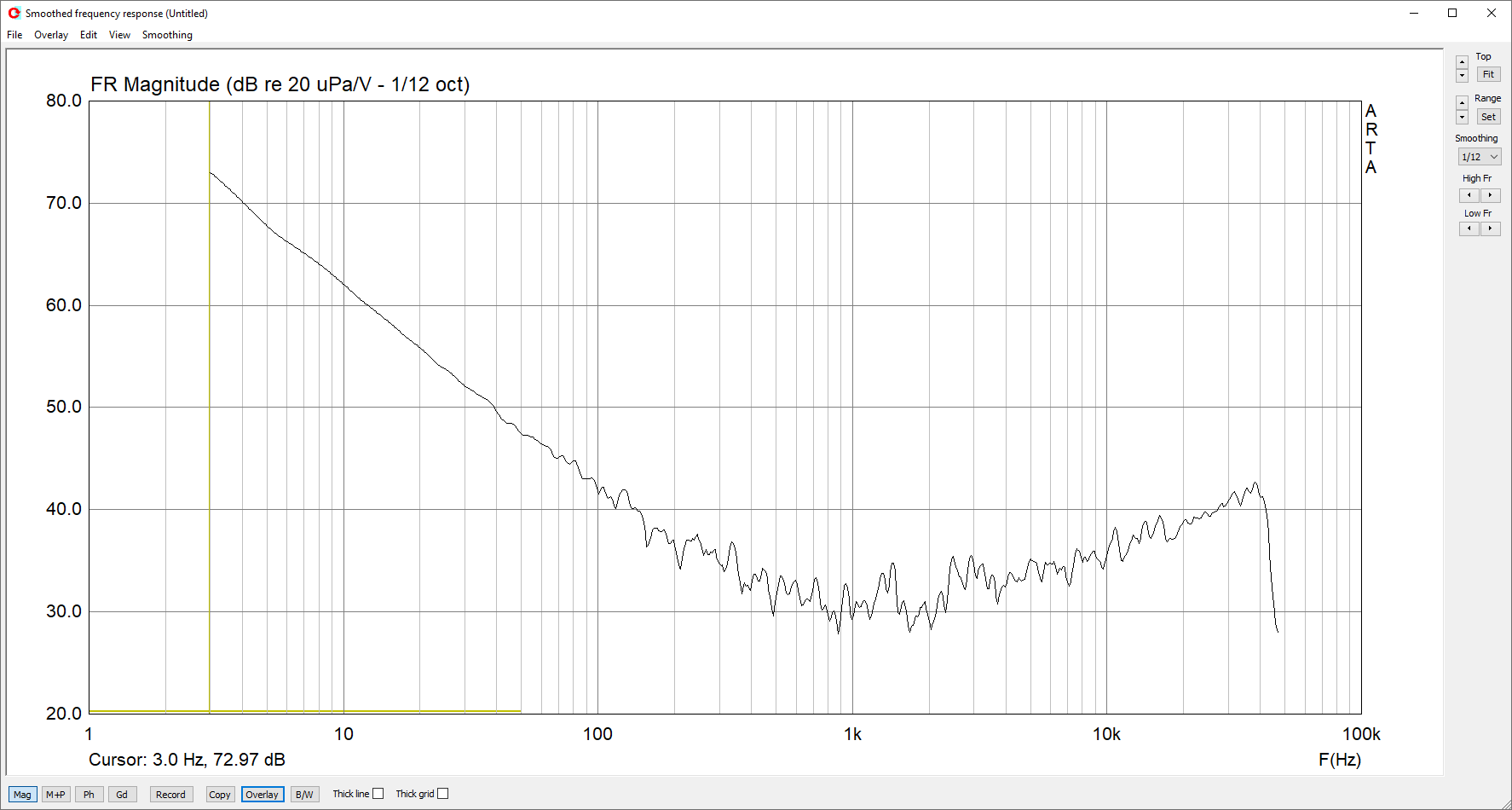Click the Copy button
The image size is (1512, 810).
(220, 795)
